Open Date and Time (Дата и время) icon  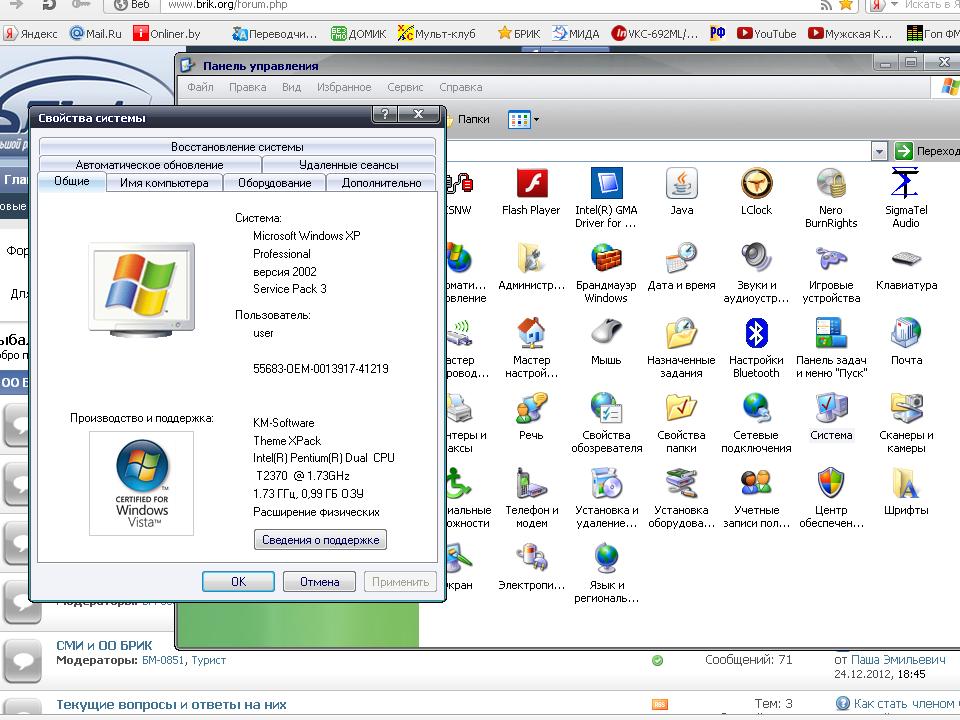[681, 260]
